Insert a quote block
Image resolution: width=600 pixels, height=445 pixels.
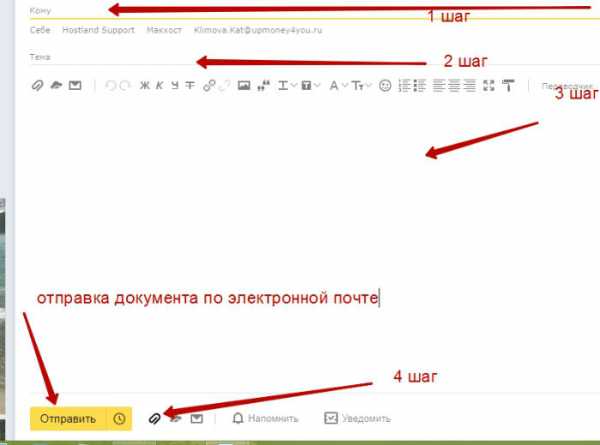(263, 85)
